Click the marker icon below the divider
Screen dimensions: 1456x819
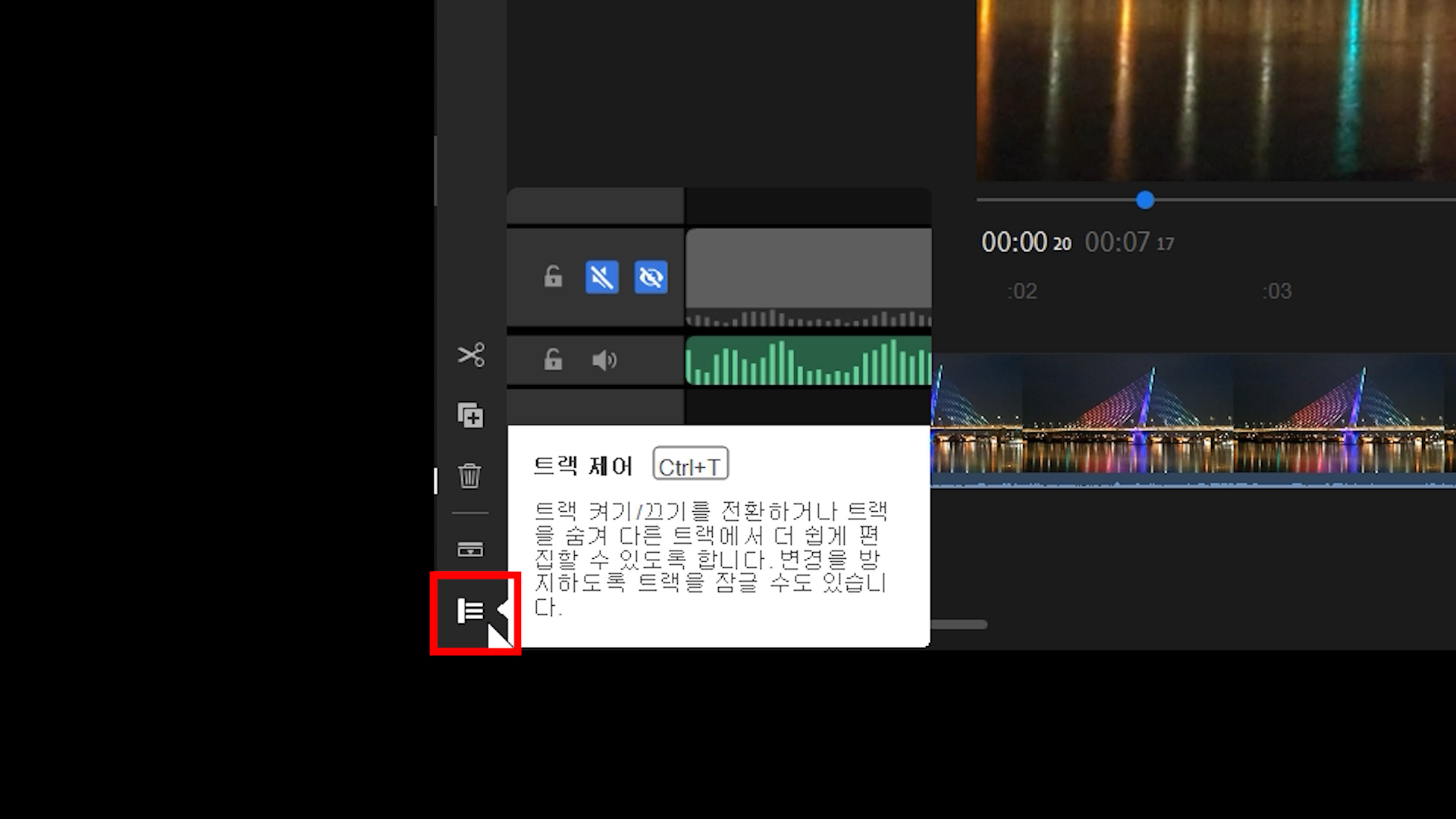point(470,549)
